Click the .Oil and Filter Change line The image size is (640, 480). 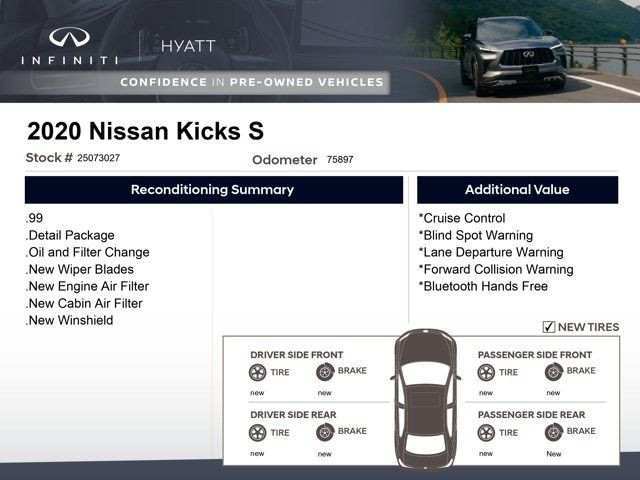(87, 252)
